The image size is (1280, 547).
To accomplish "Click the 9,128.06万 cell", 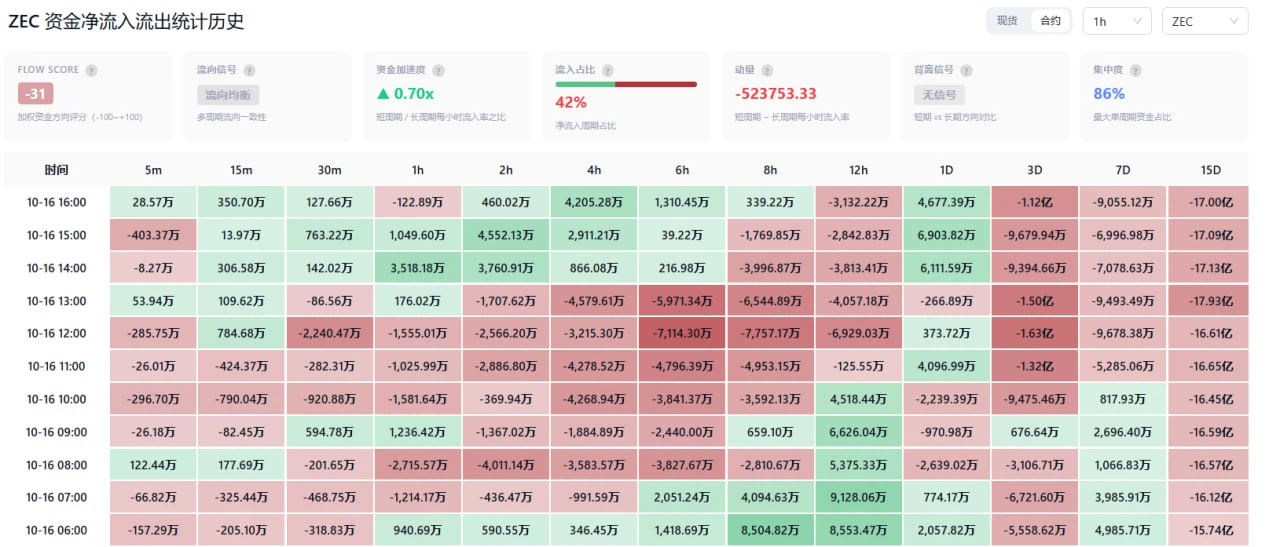I will [x=859, y=498].
